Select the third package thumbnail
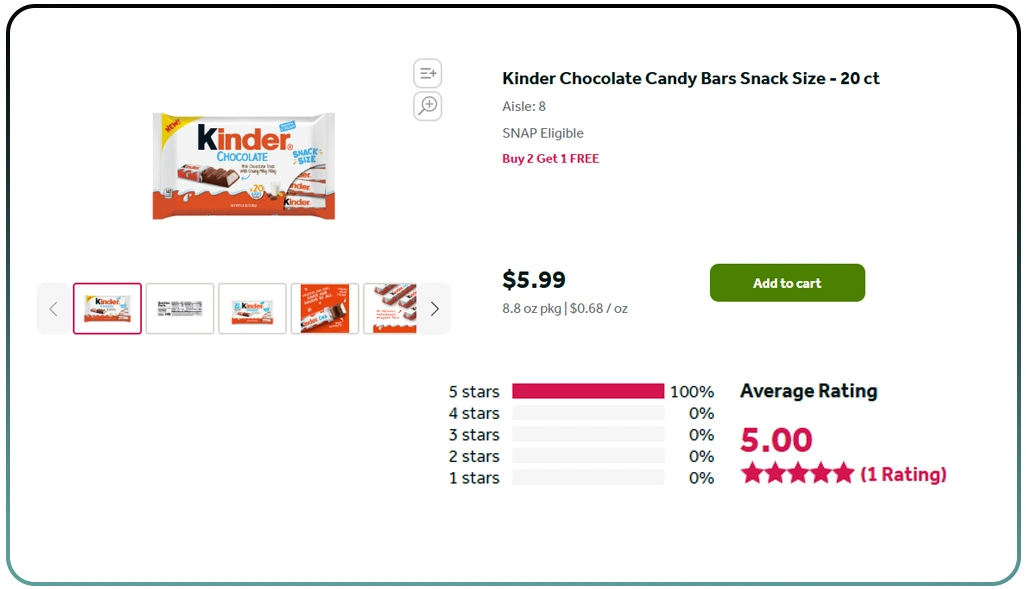The height and width of the screenshot is (589, 1026). [x=252, y=309]
